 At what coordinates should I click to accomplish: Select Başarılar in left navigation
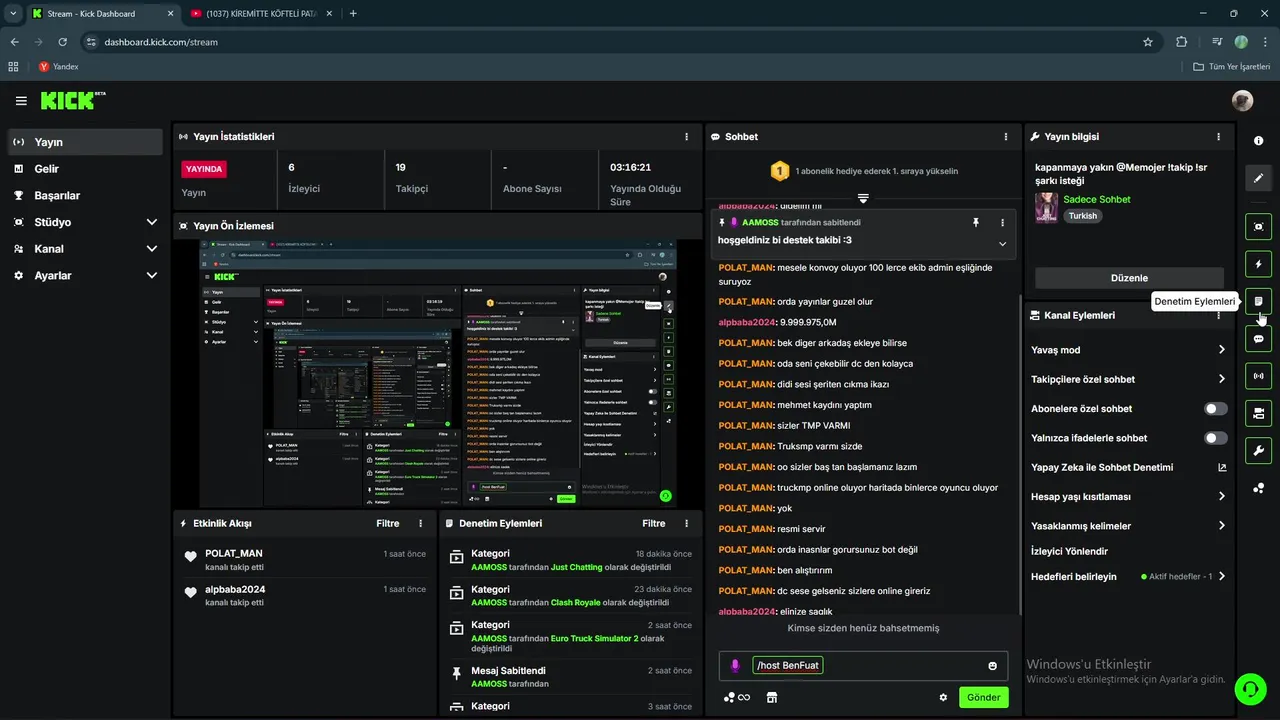[85, 195]
